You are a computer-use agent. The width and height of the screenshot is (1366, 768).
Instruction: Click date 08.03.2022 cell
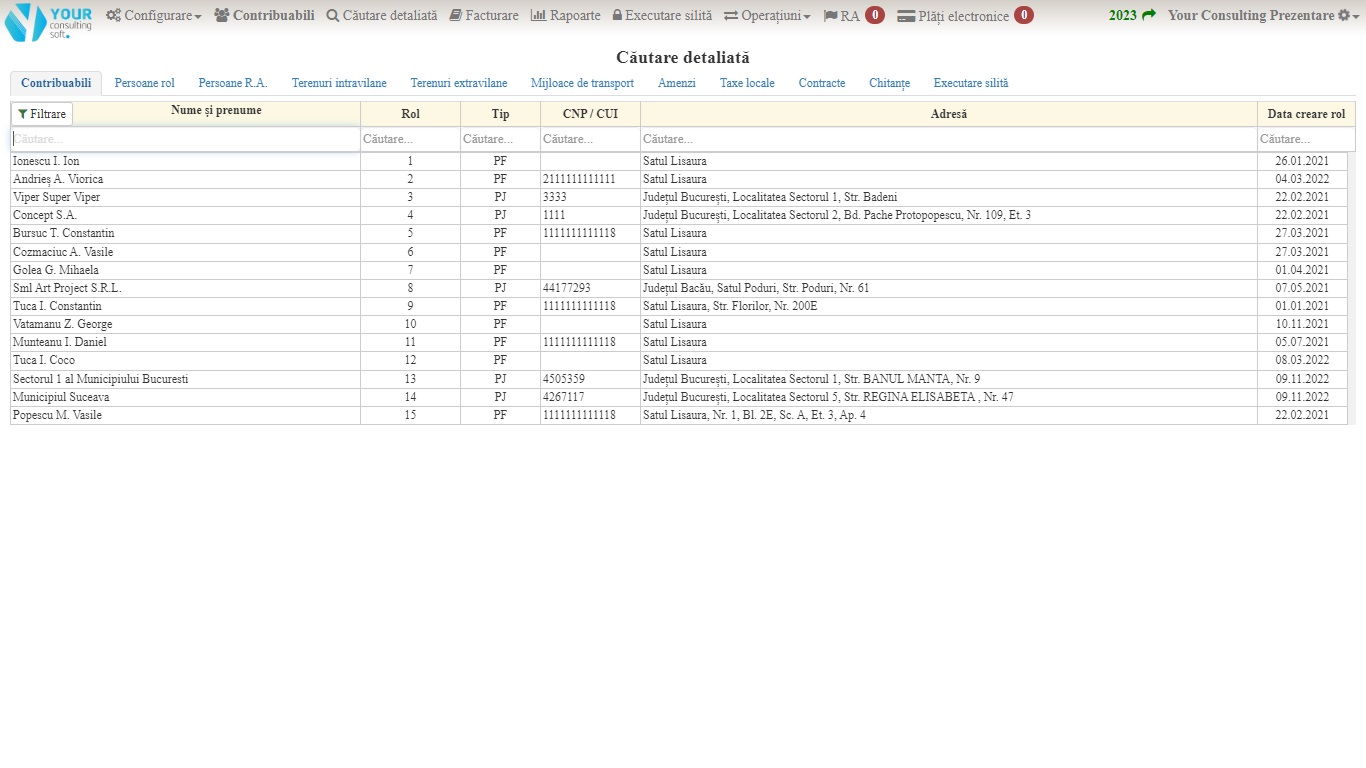coord(1302,360)
